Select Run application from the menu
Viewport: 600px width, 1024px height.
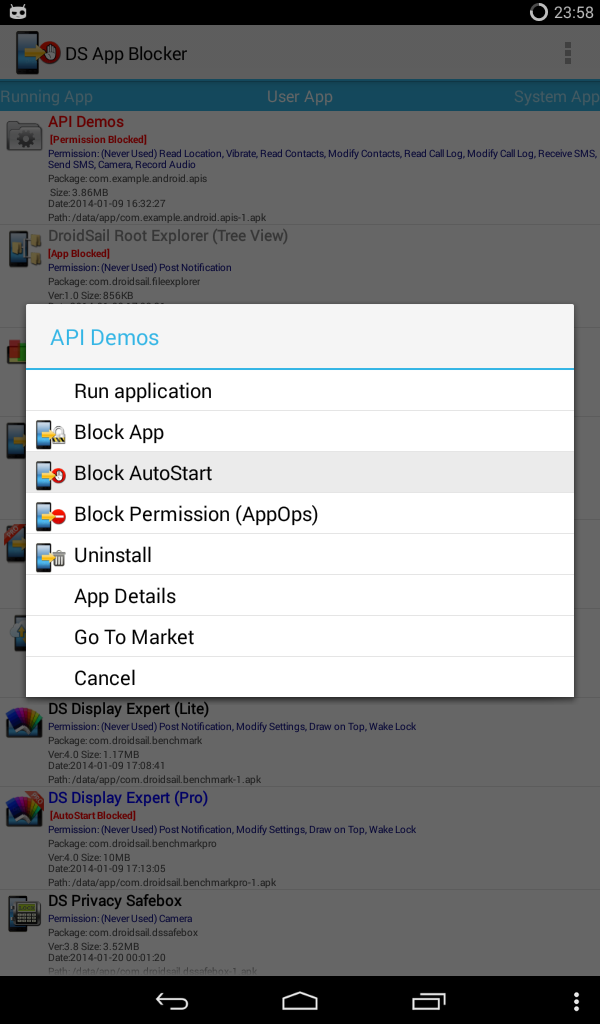point(300,391)
